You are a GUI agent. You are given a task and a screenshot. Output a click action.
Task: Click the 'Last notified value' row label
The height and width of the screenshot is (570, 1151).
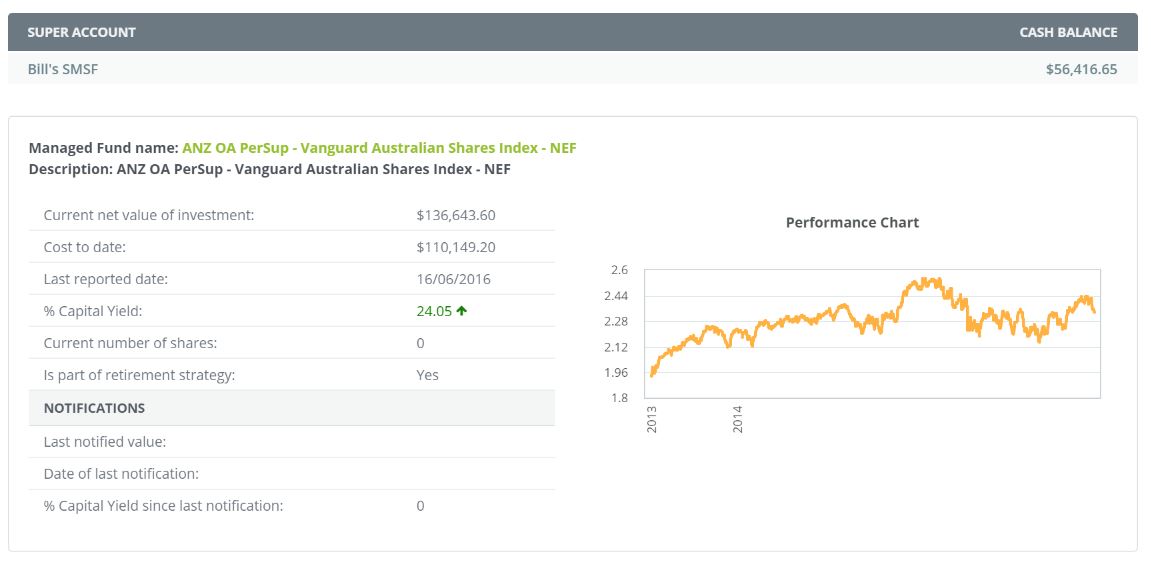pyautogui.click(x=105, y=441)
